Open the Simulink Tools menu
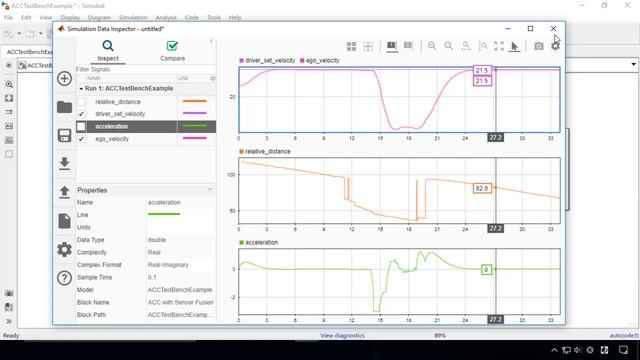The image size is (640, 360). pos(214,18)
